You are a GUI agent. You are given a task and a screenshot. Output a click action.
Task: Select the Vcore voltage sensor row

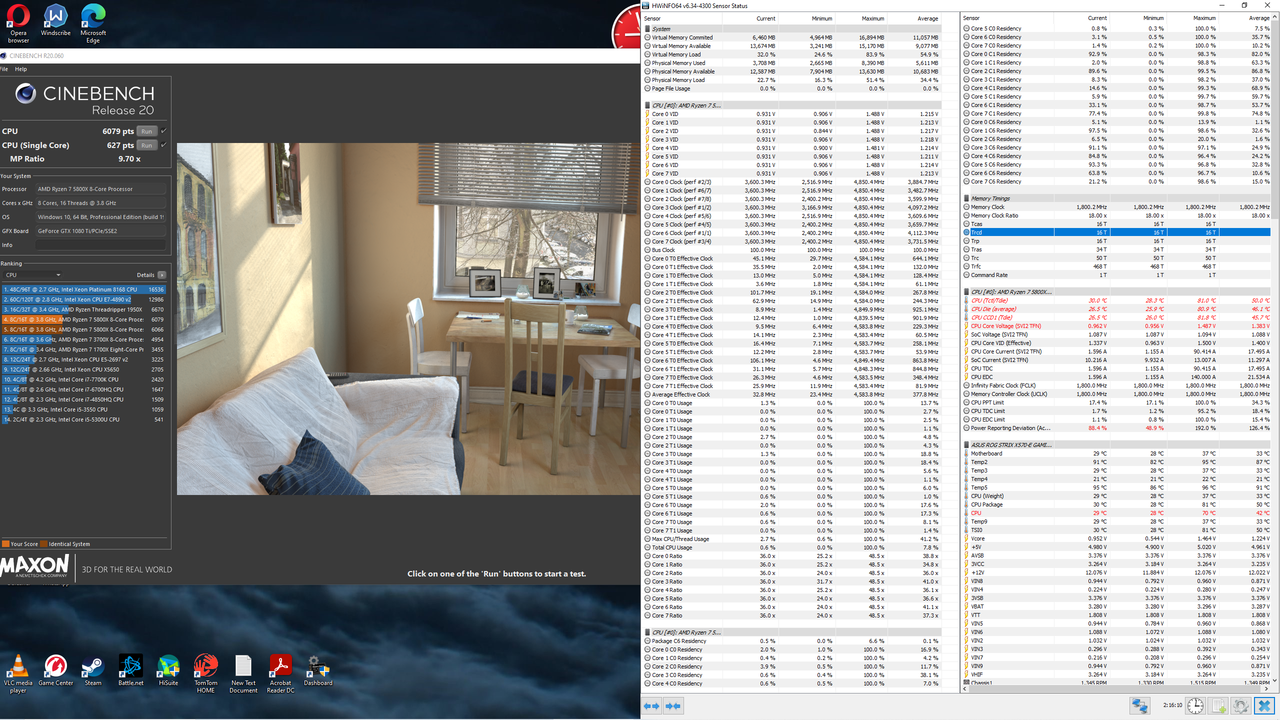1117,539
